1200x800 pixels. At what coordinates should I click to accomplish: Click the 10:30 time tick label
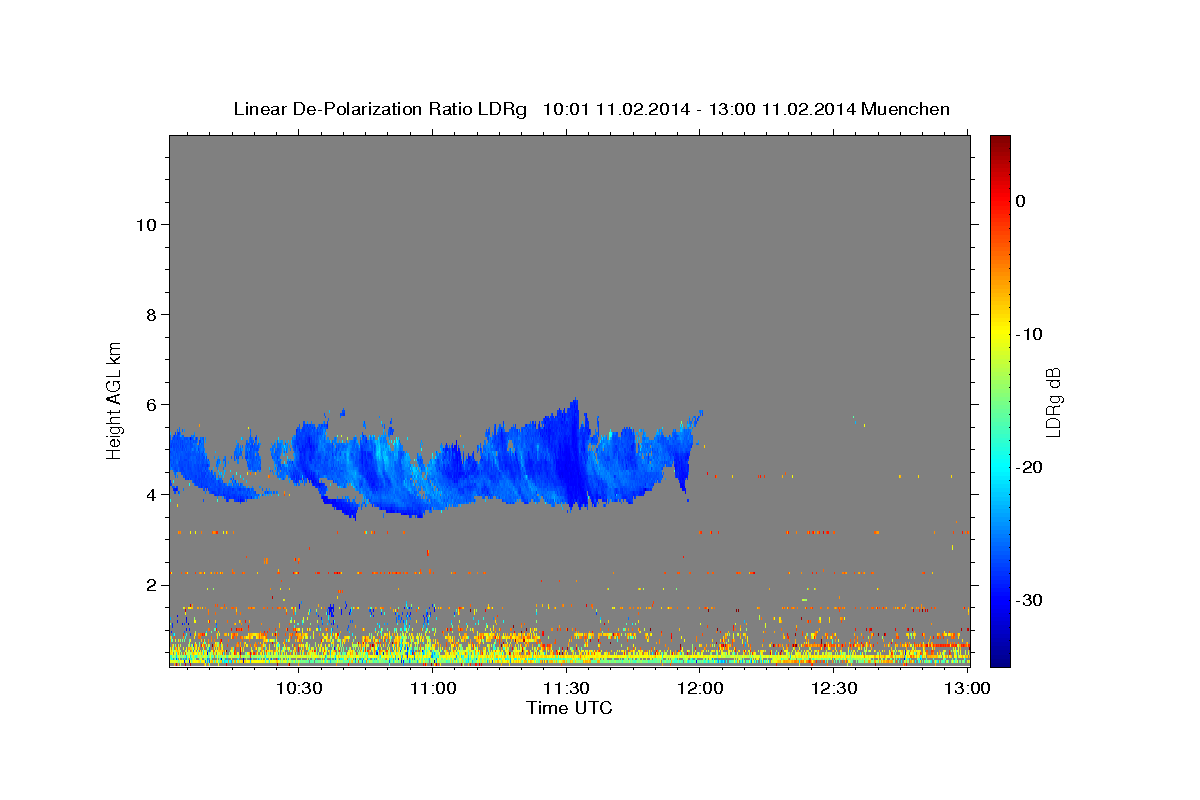pyautogui.click(x=298, y=688)
